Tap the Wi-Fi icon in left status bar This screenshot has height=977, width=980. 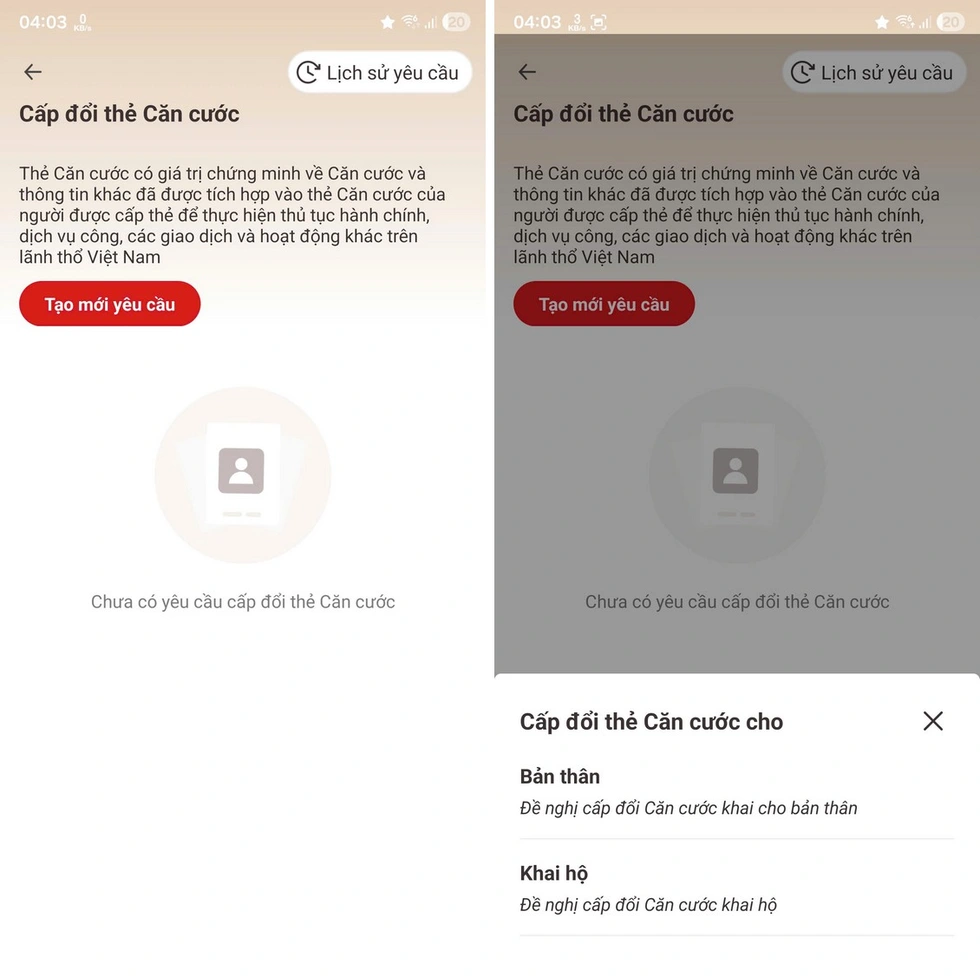tap(411, 22)
